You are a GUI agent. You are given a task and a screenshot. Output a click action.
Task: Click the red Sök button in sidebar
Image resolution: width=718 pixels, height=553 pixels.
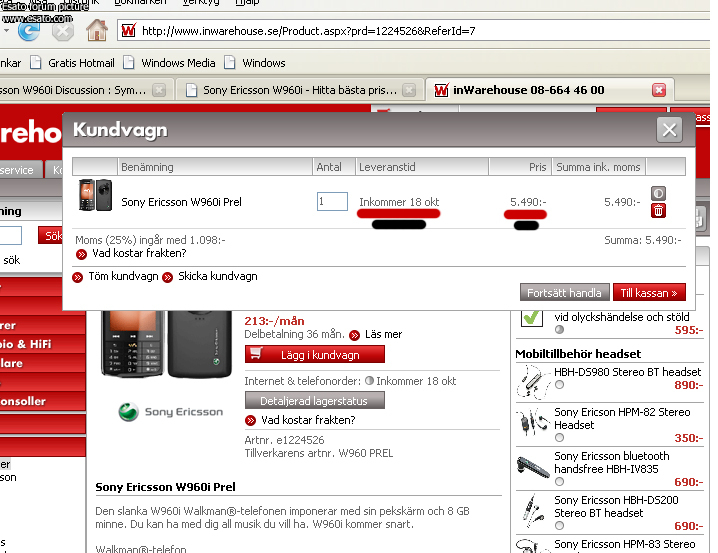pyautogui.click(x=50, y=236)
